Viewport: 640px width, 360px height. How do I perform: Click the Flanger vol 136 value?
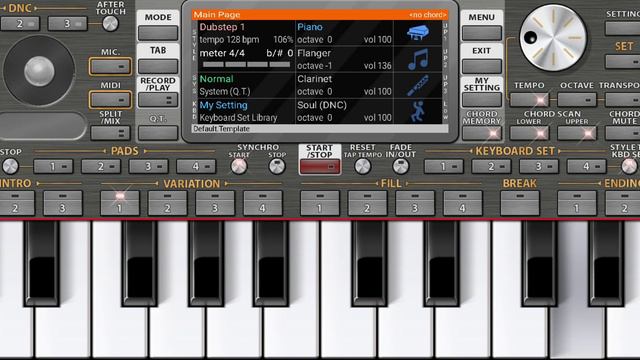coord(378,66)
